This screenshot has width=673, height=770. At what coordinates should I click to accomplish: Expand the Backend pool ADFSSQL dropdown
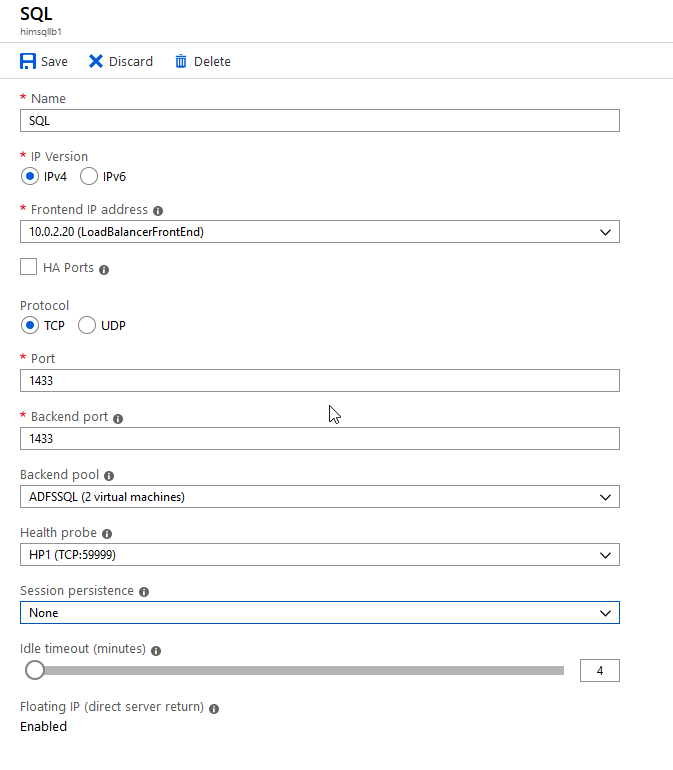320,497
